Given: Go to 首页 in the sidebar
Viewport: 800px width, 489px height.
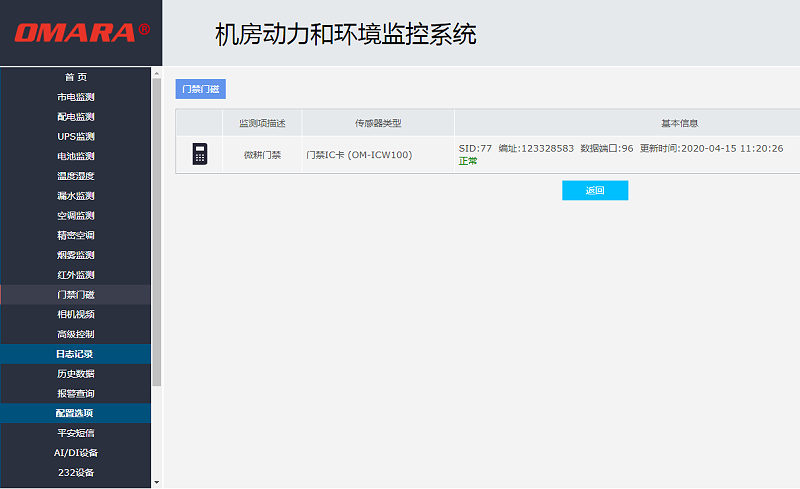Looking at the screenshot, I should coord(75,77).
